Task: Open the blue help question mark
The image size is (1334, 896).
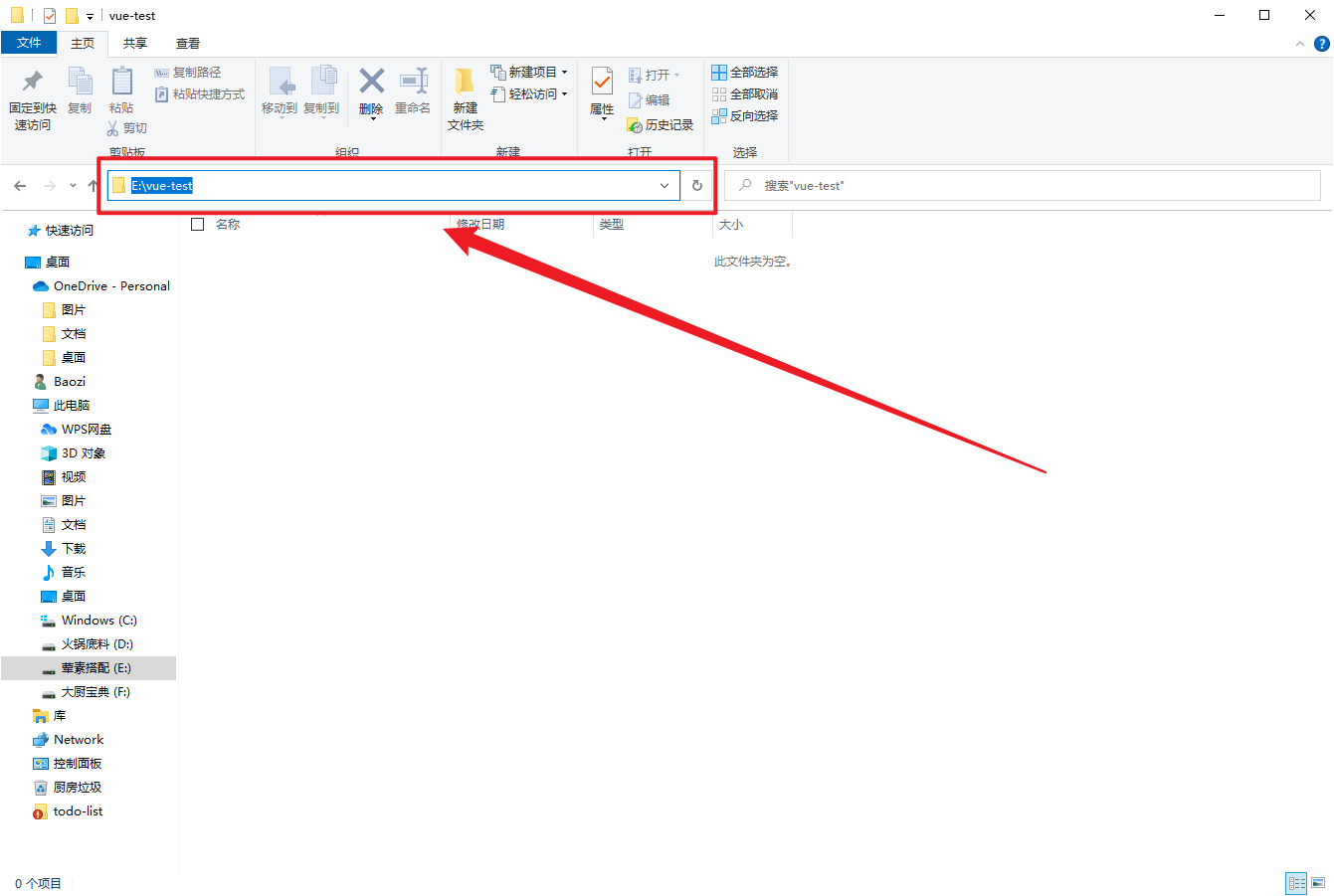Action: pyautogui.click(x=1322, y=44)
